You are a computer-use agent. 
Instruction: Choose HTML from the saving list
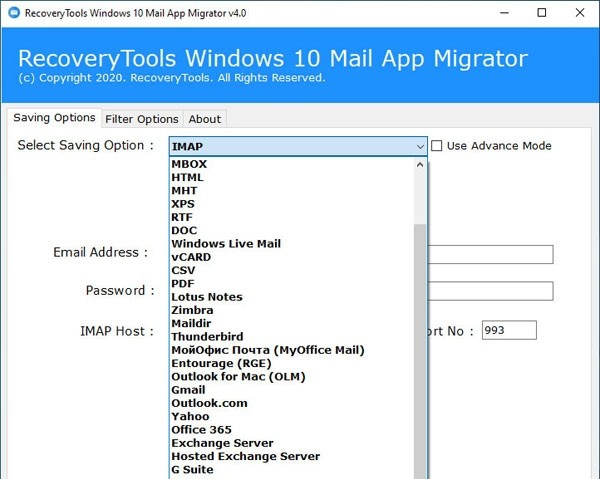click(x=187, y=178)
